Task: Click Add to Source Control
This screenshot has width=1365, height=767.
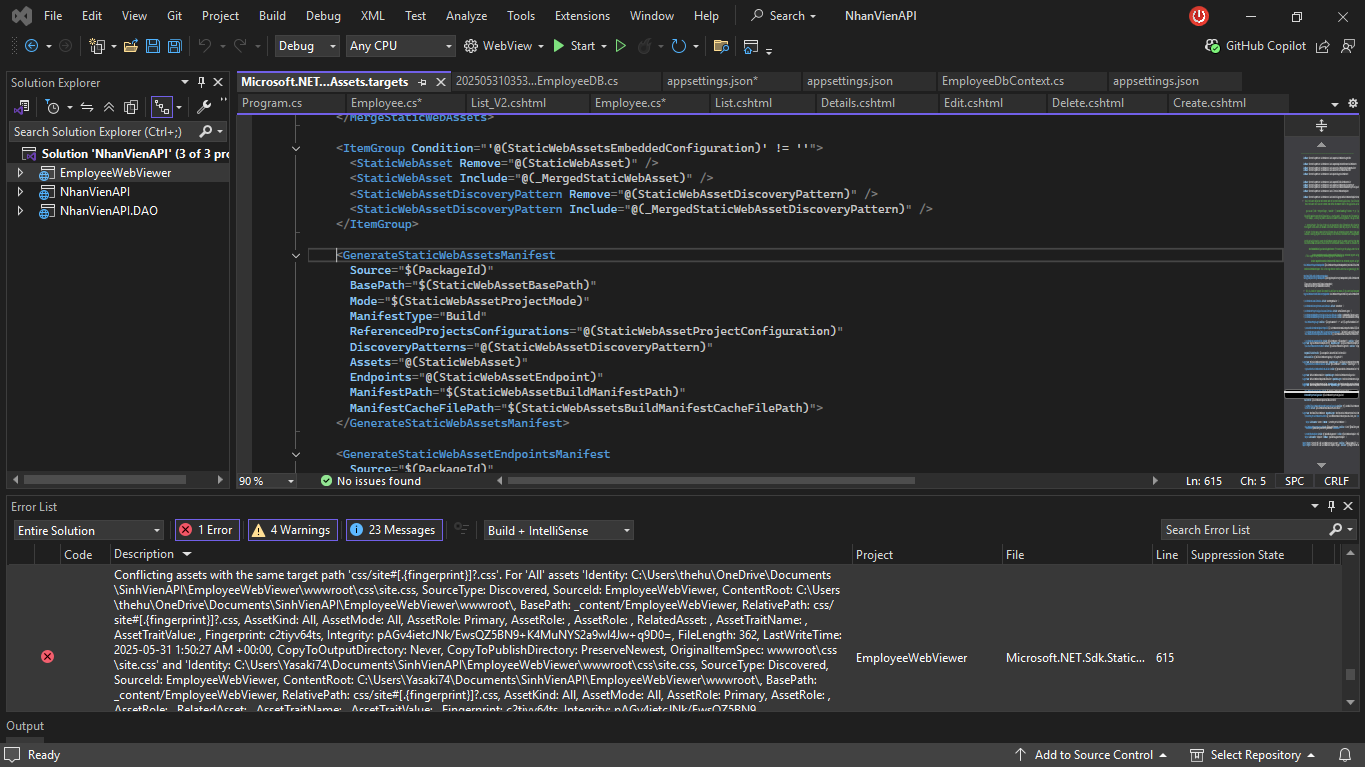Action: pos(1093,755)
